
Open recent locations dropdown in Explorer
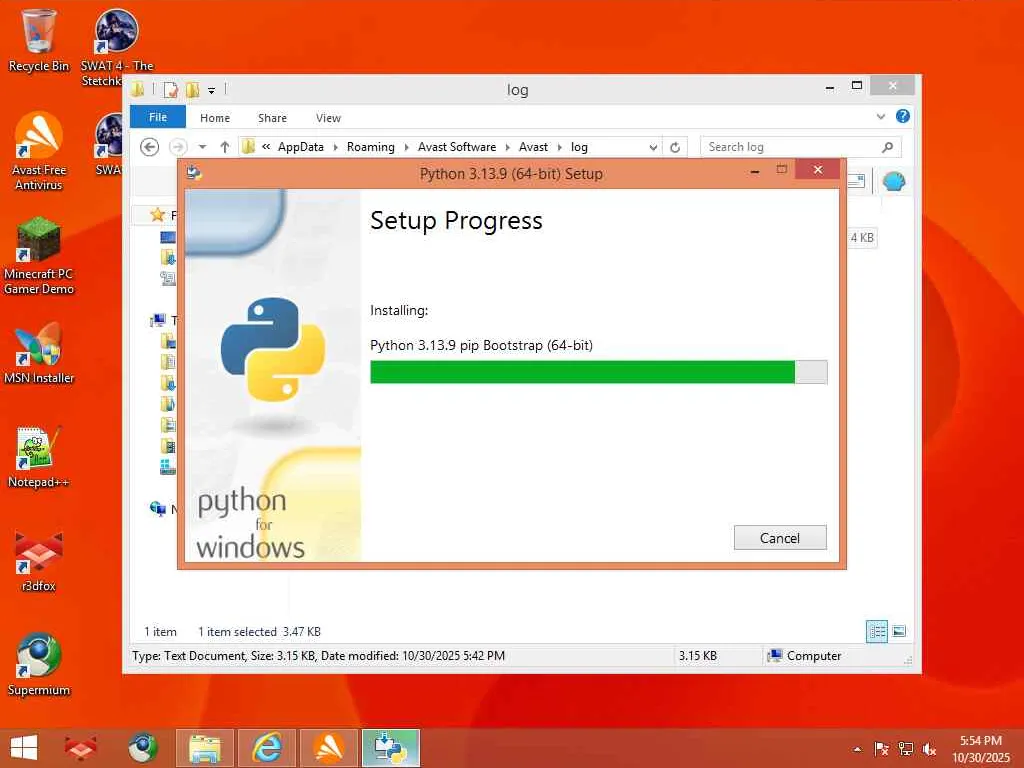(x=202, y=147)
